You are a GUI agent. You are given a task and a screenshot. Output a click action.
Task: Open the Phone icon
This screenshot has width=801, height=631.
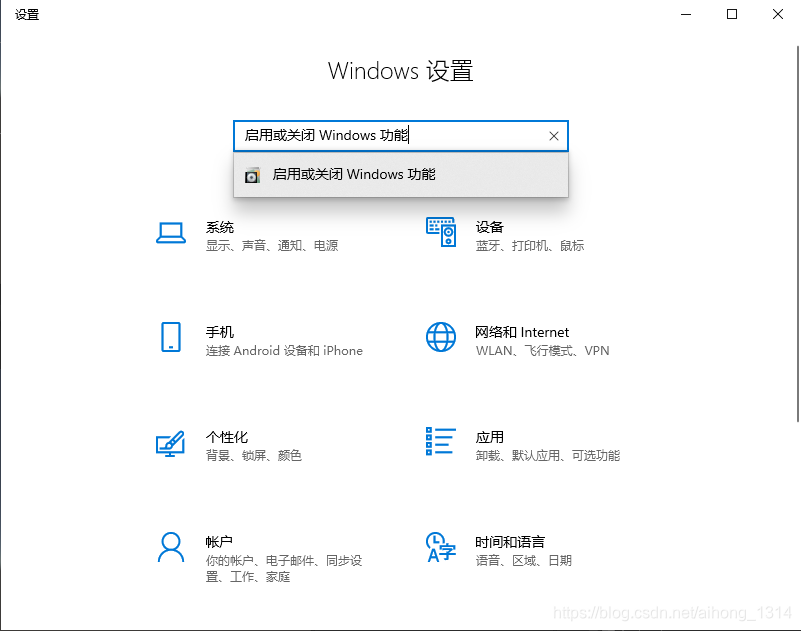tap(171, 337)
